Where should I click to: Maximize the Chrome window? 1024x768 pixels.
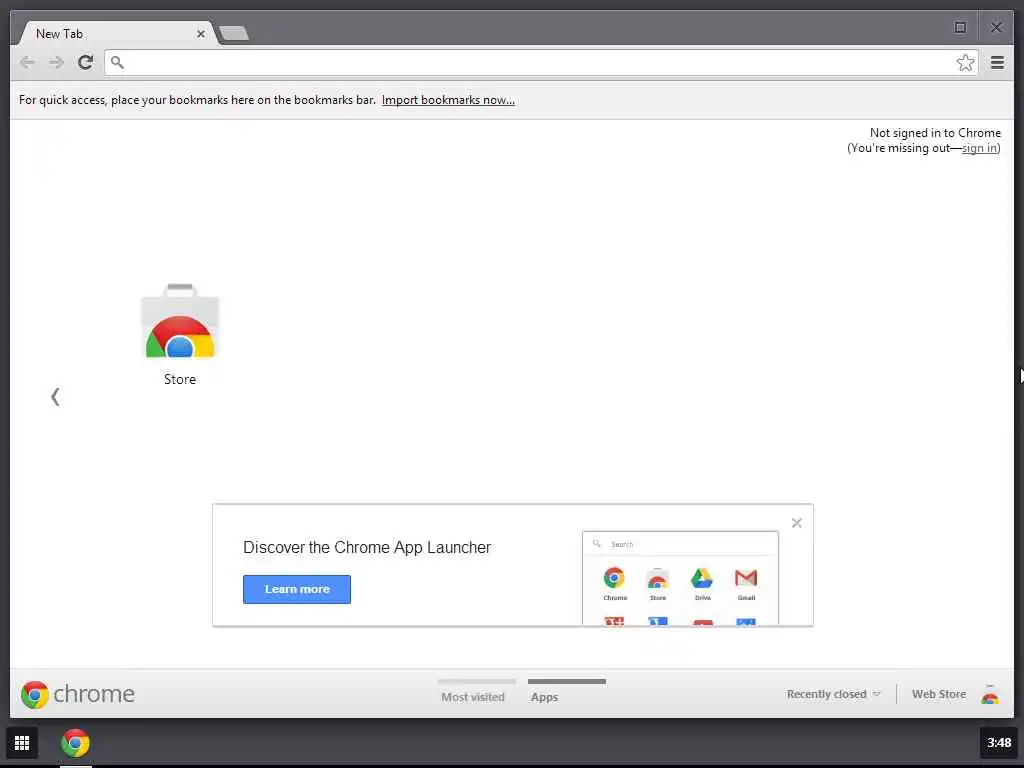pyautogui.click(x=960, y=27)
